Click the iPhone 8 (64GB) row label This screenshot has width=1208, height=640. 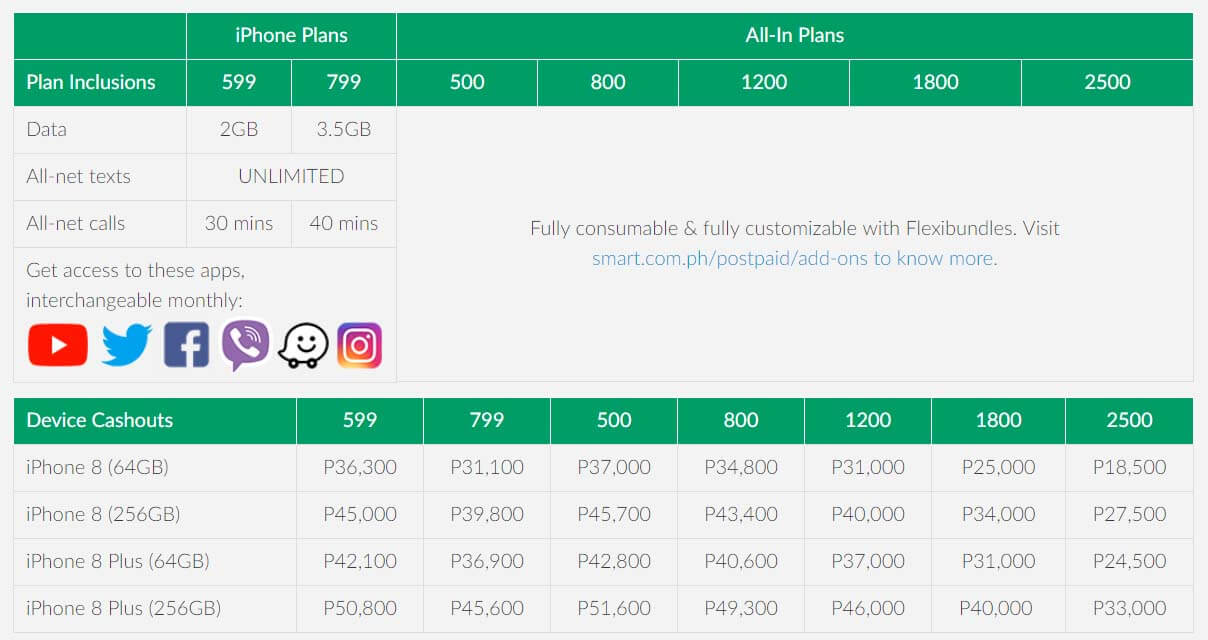click(x=97, y=467)
